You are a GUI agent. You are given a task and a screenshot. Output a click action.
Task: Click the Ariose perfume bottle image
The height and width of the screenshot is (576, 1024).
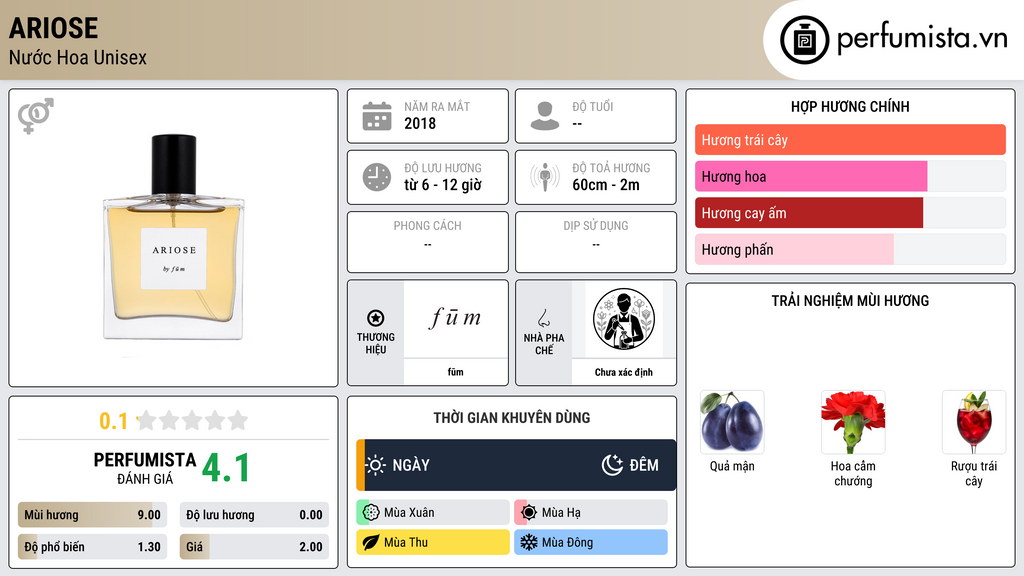[174, 237]
